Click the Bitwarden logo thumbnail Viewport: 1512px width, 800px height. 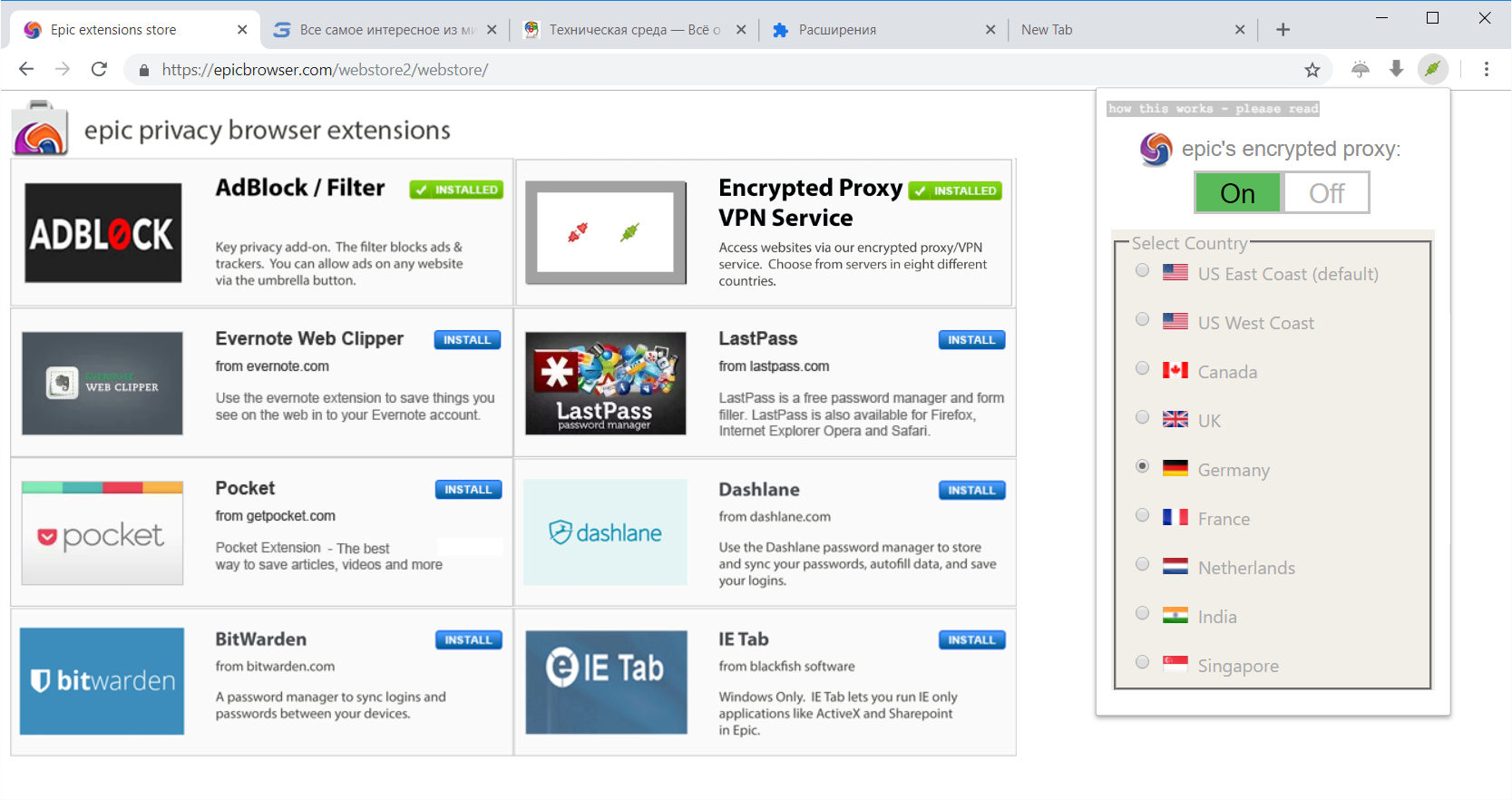[x=102, y=681]
